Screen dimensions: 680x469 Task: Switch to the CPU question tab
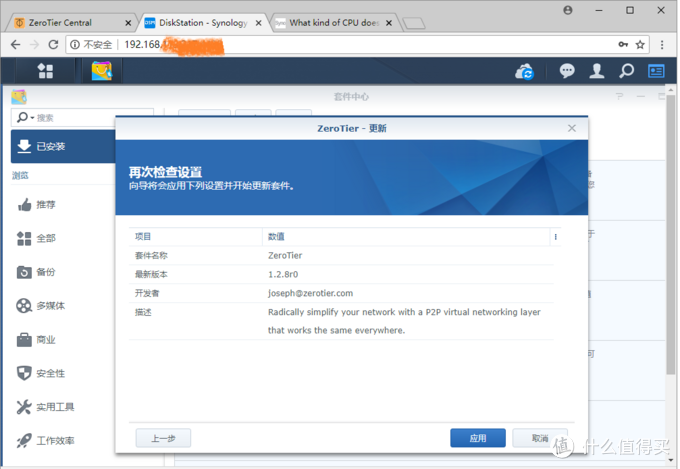point(334,23)
